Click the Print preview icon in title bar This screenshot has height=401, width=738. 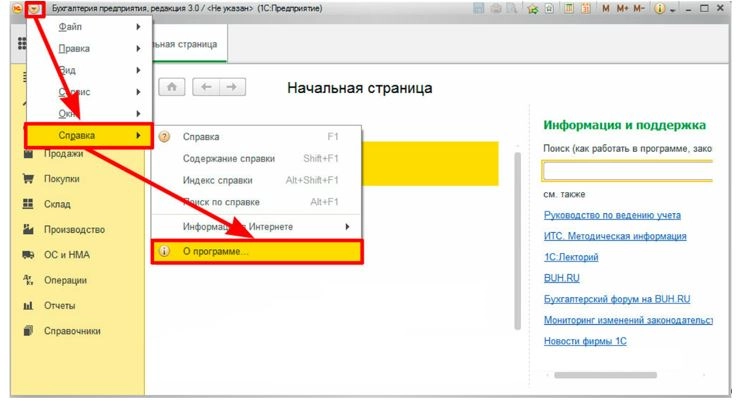[512, 8]
